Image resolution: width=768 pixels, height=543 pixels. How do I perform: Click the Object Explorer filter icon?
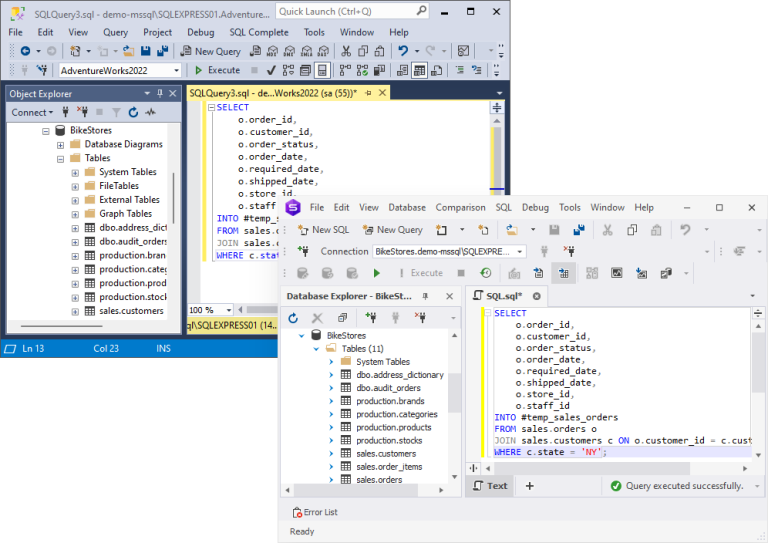[116, 113]
